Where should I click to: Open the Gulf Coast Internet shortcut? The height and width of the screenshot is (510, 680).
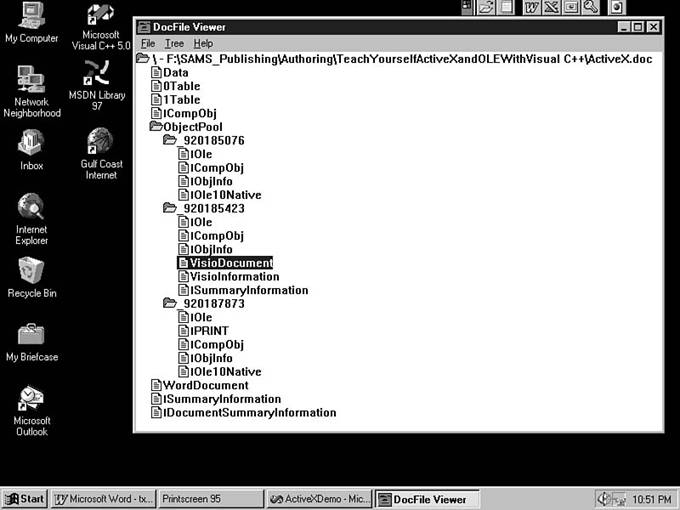(x=99, y=141)
